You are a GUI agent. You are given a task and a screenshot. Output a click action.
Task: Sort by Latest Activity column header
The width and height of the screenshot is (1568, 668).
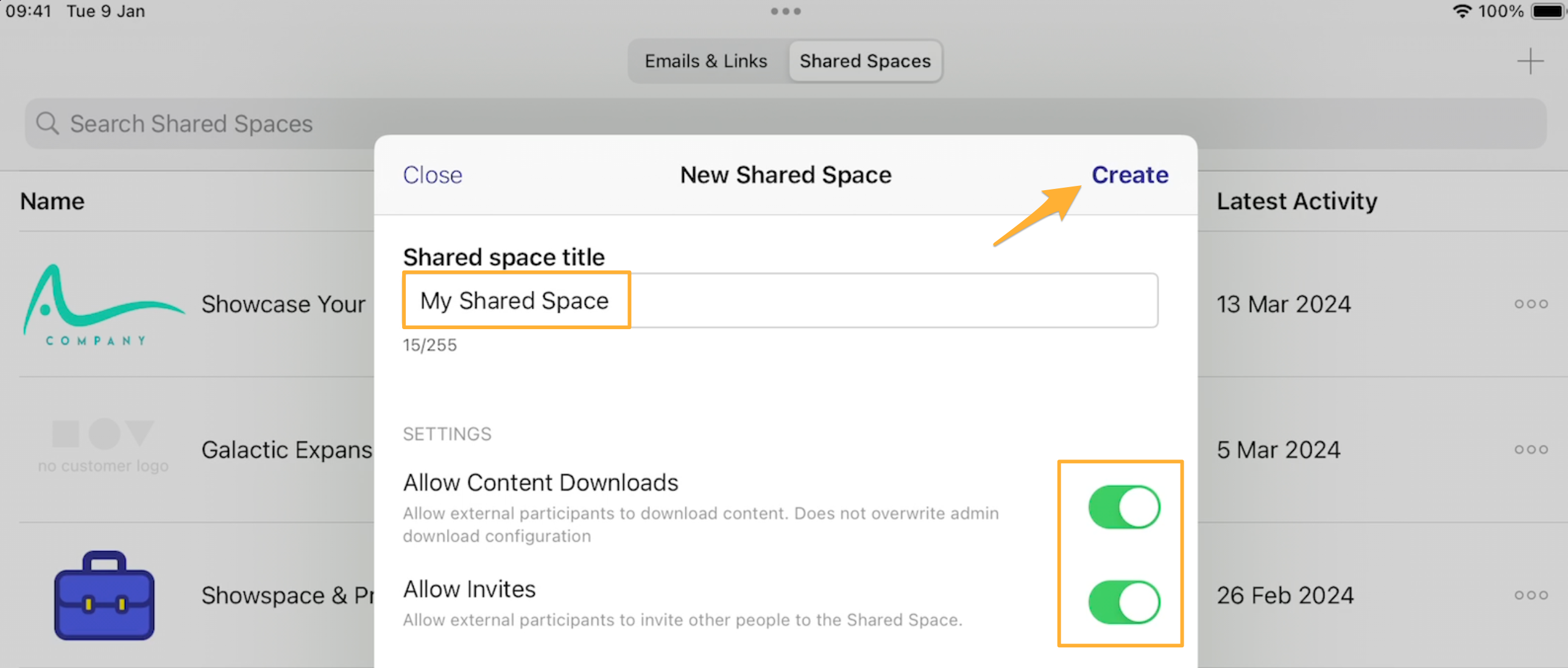pyautogui.click(x=1297, y=201)
